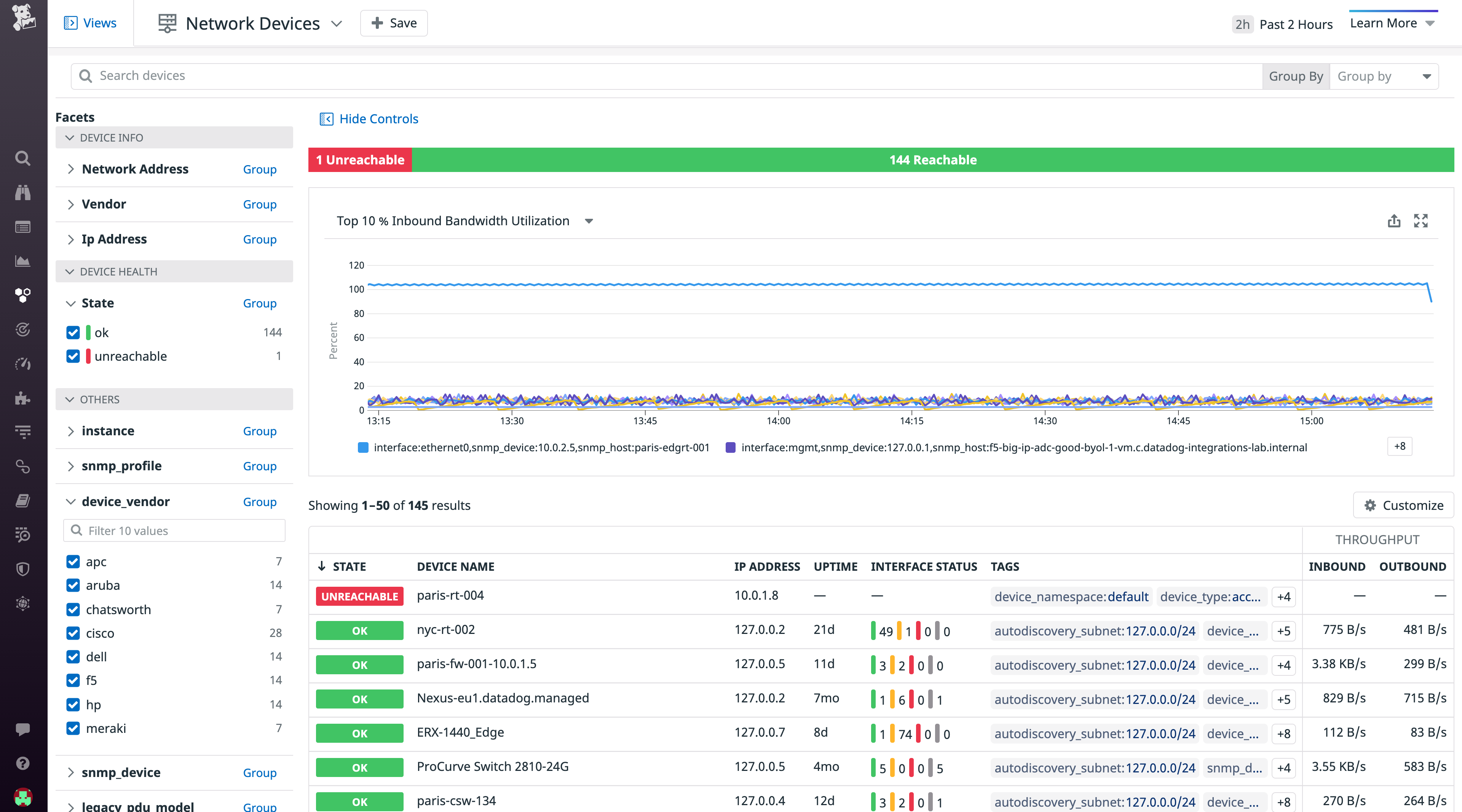The image size is (1462, 812).
Task: Open the Events panel icon in sidebar
Action: tap(23, 227)
